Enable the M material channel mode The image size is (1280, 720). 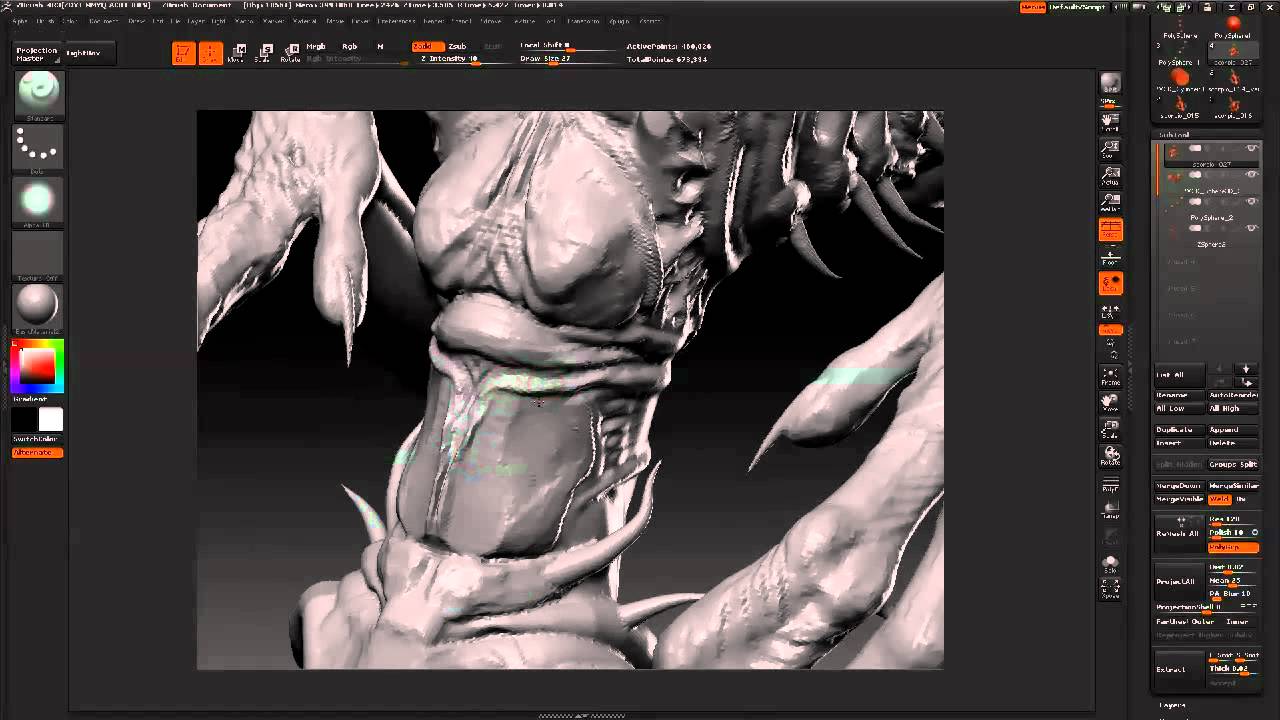(x=380, y=47)
